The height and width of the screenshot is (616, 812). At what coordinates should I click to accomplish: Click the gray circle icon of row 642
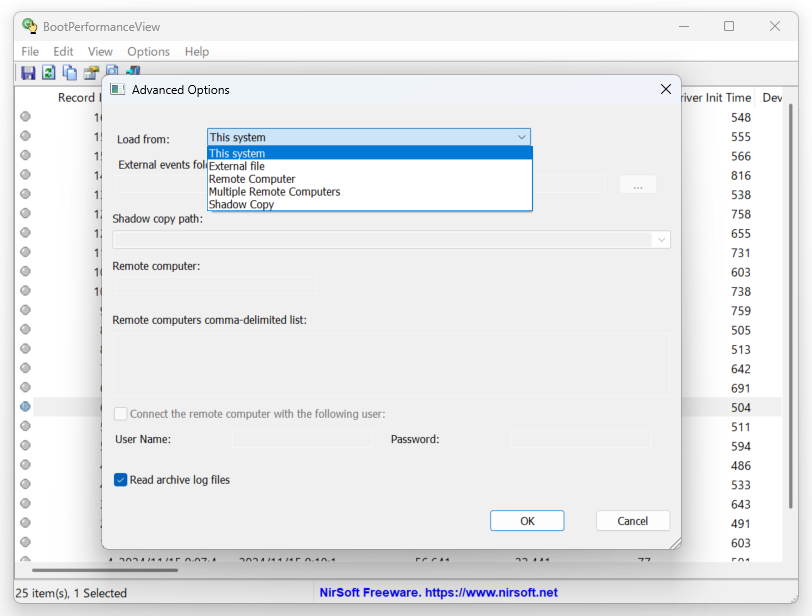coord(25,368)
